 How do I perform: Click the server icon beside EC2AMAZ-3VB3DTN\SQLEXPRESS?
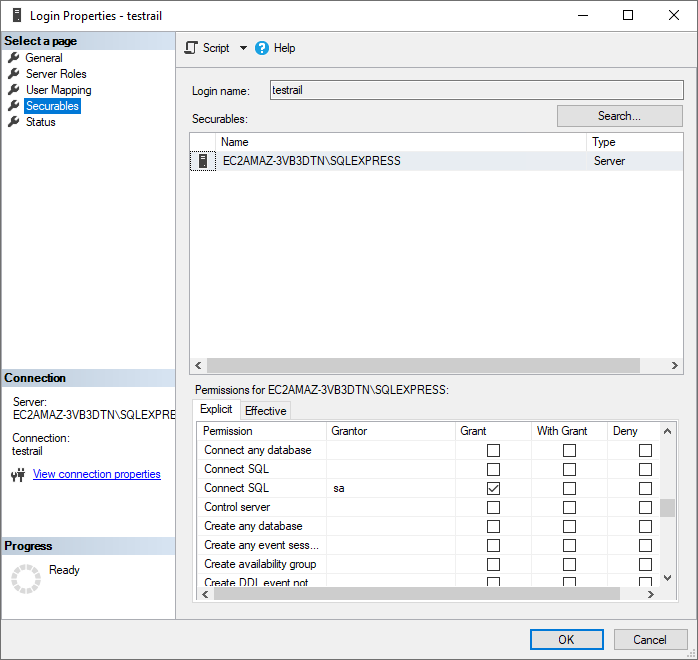[x=203, y=161]
